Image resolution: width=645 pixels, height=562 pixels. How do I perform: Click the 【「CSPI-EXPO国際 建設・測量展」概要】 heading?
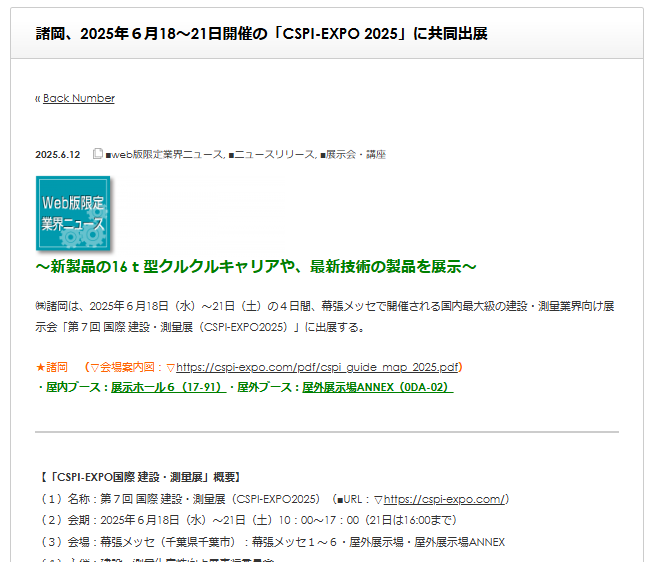[140, 477]
